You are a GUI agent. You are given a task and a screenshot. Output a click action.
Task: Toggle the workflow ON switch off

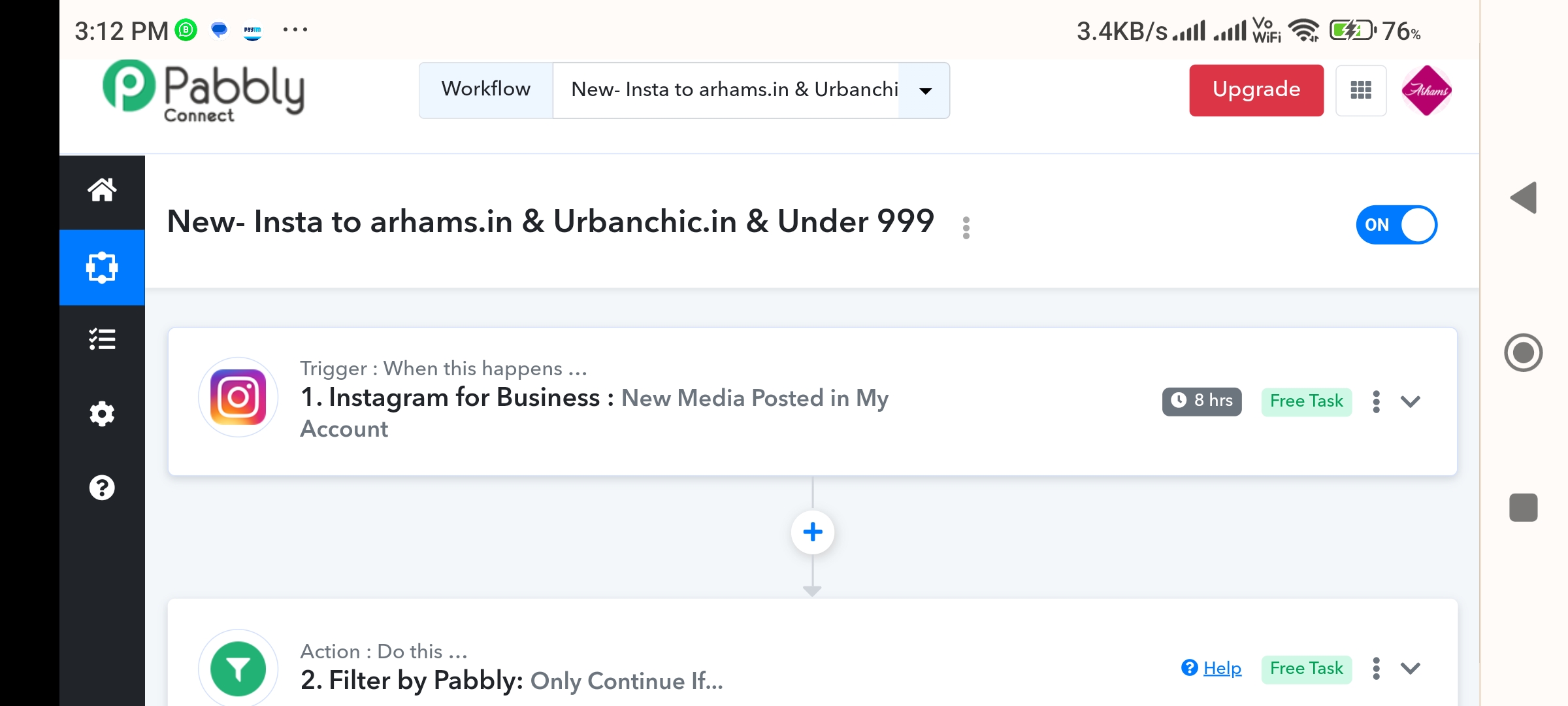pos(1396,224)
